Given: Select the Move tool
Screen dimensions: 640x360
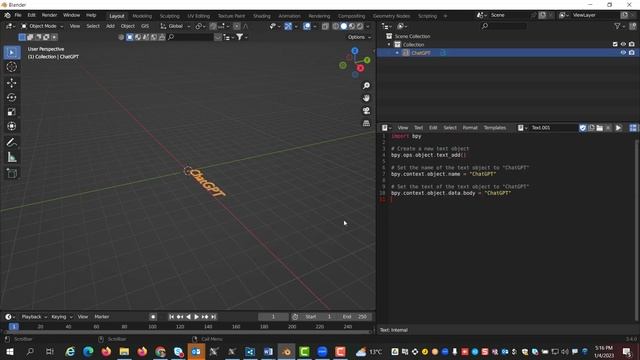Looking at the screenshot, I should (11, 83).
